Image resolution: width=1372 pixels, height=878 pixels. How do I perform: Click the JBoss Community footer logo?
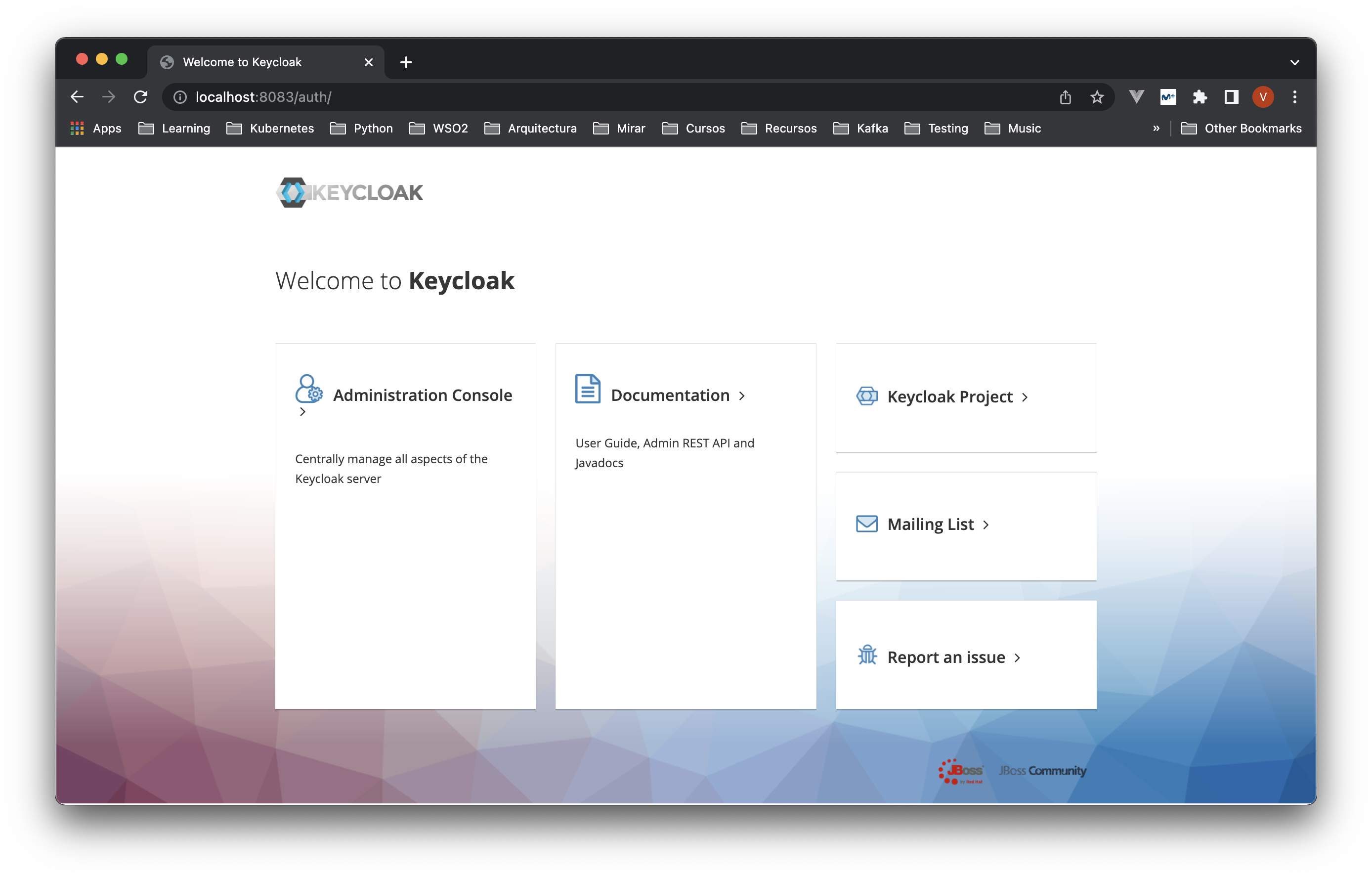click(1042, 771)
